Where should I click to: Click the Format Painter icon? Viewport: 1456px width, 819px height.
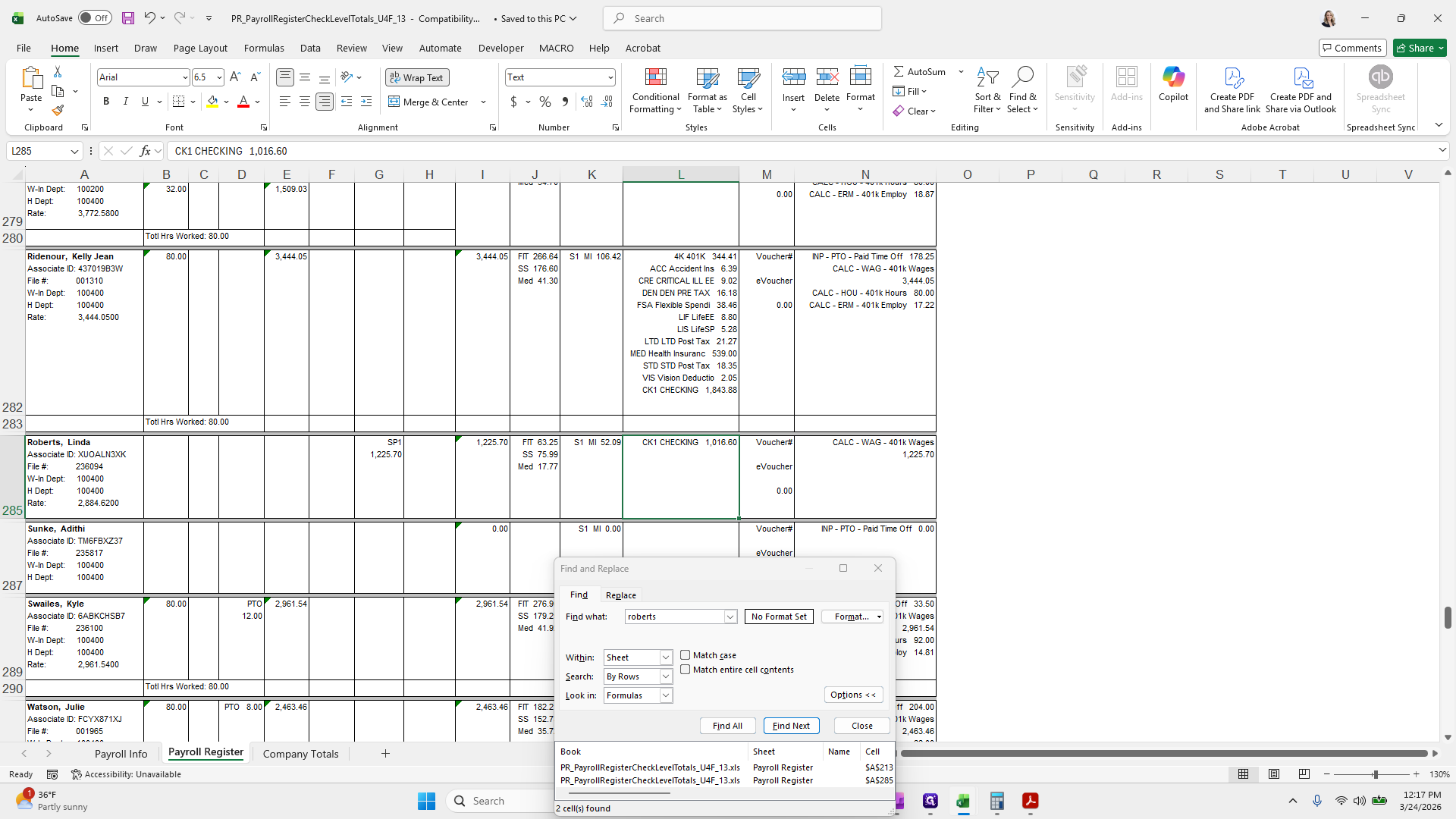(58, 111)
